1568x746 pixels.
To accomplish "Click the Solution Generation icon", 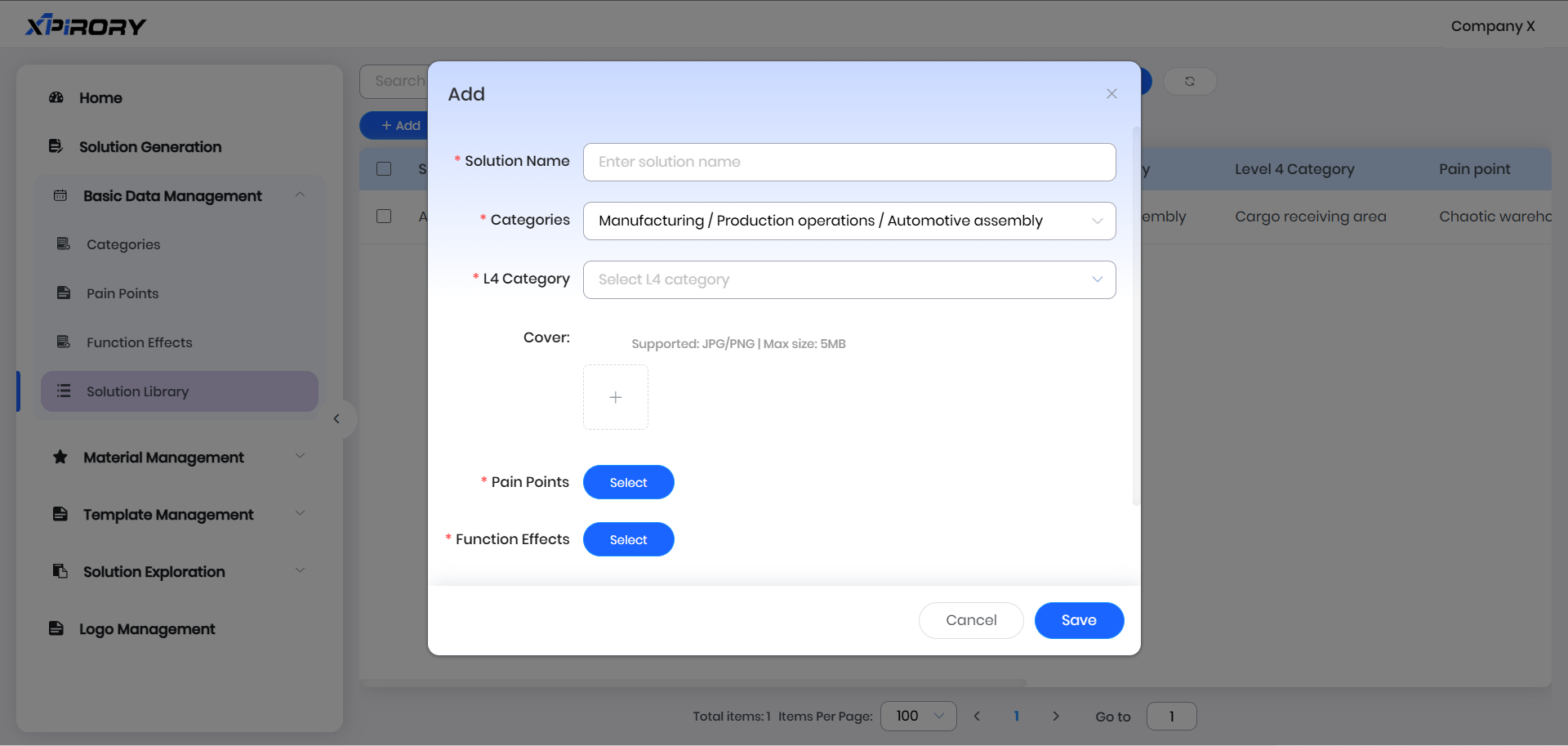I will [56, 146].
